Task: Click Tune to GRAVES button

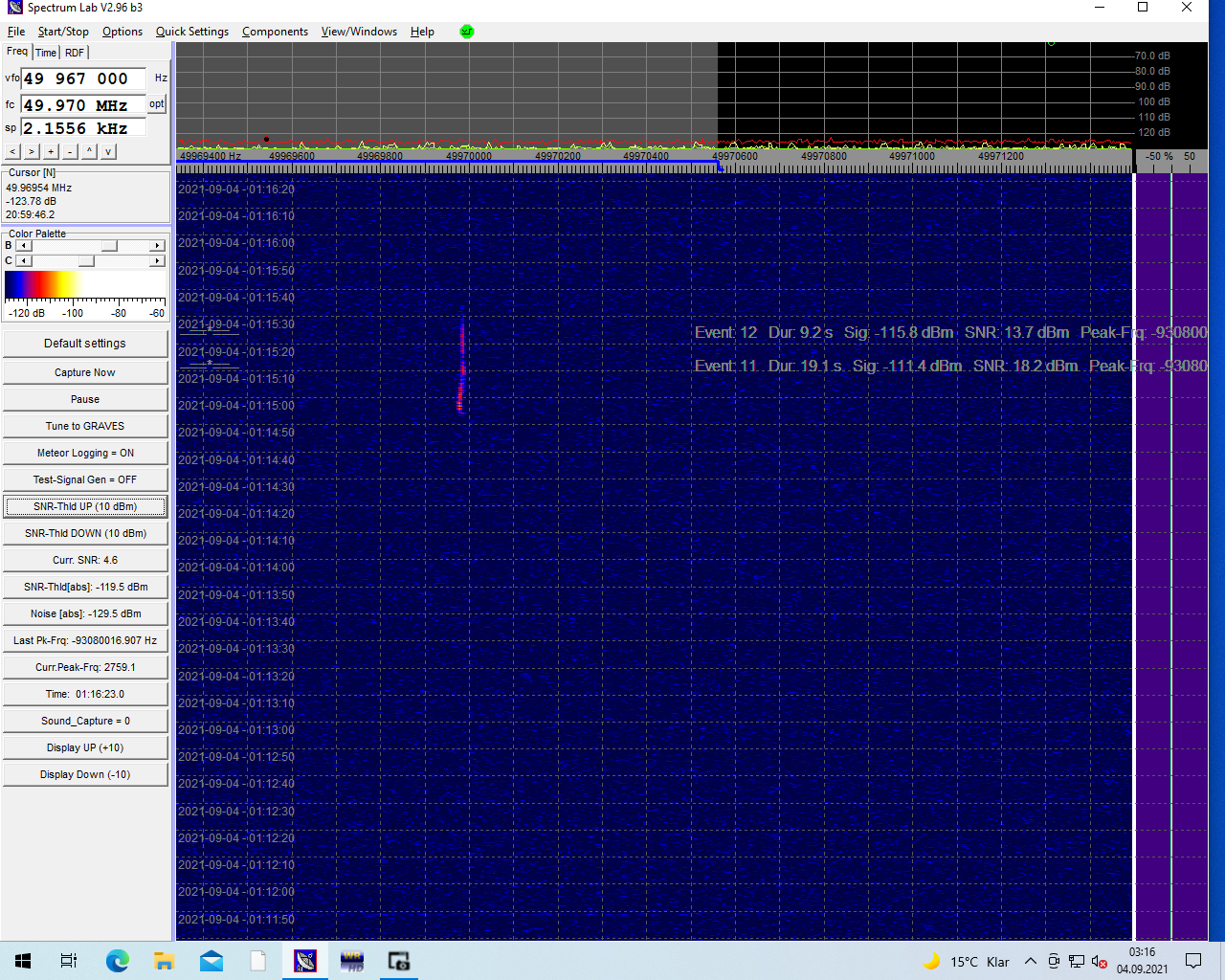Action: (x=85, y=426)
